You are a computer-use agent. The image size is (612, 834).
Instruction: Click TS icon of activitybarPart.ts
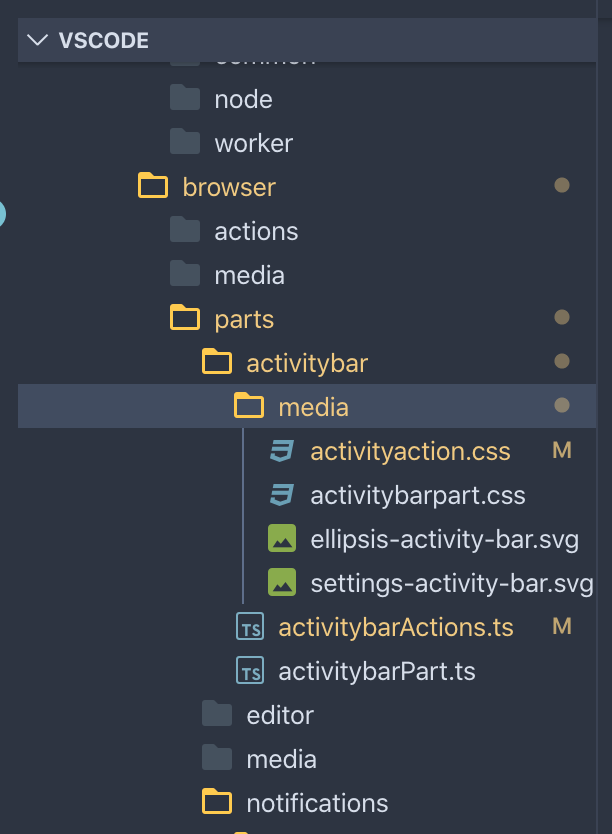coord(250,671)
